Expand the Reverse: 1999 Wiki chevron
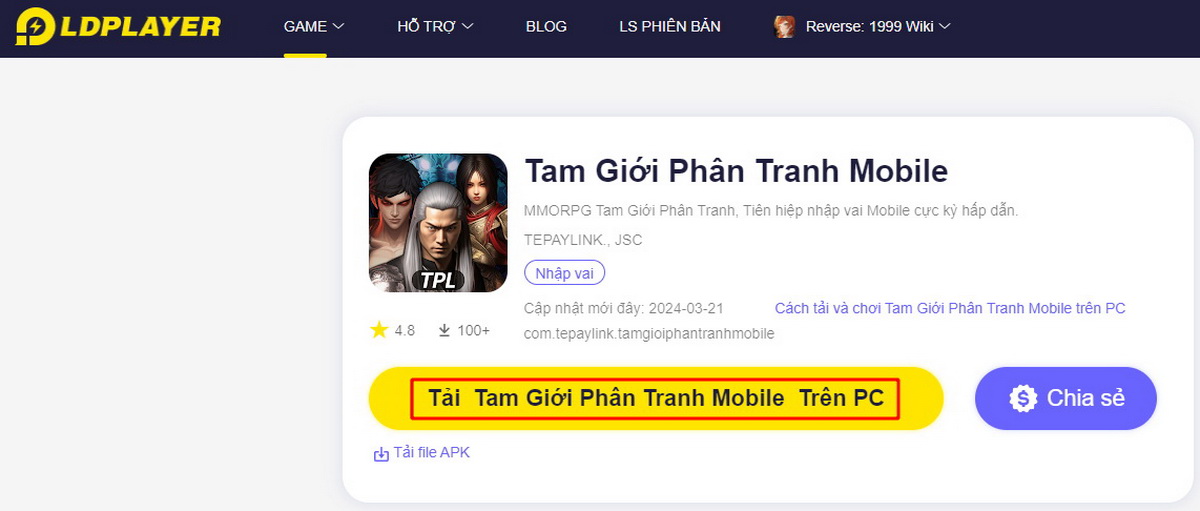Viewport: 1200px width, 511px height. pos(944,27)
